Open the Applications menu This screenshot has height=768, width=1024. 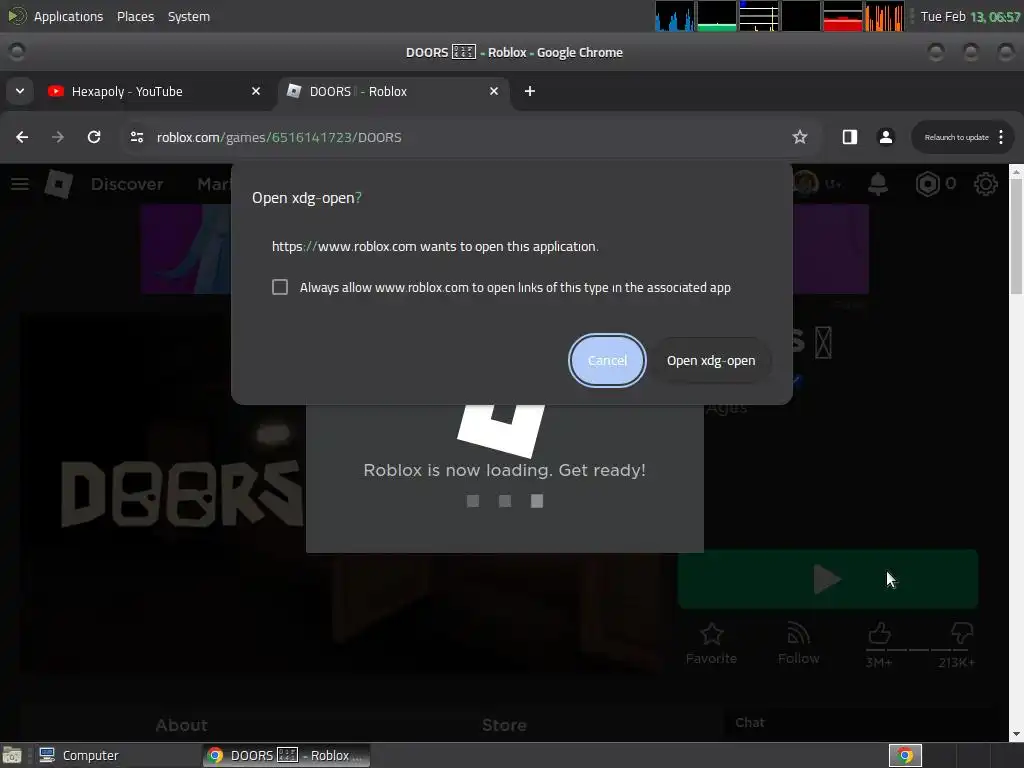[68, 16]
